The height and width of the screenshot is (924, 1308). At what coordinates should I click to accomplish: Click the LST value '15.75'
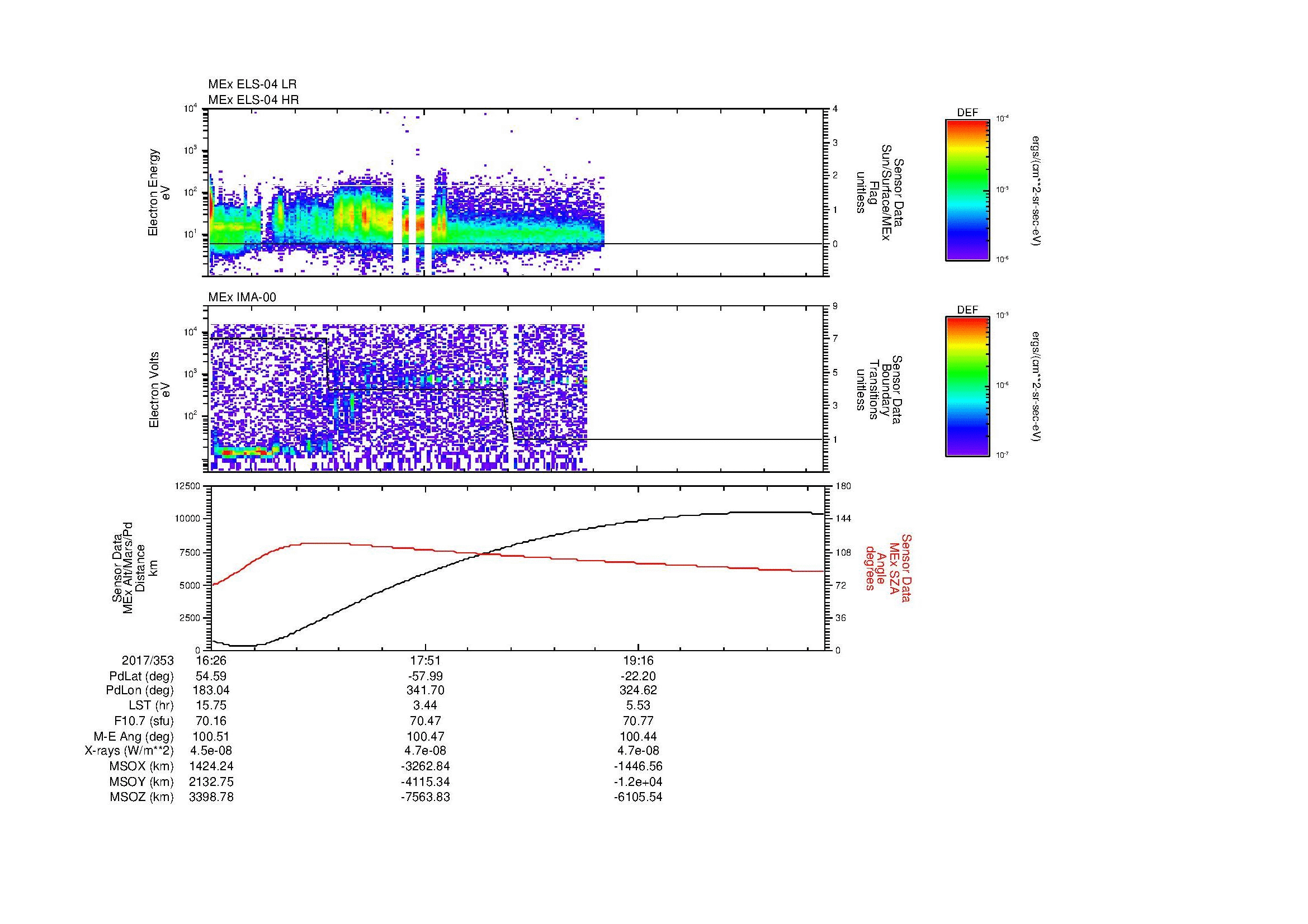pyautogui.click(x=211, y=706)
